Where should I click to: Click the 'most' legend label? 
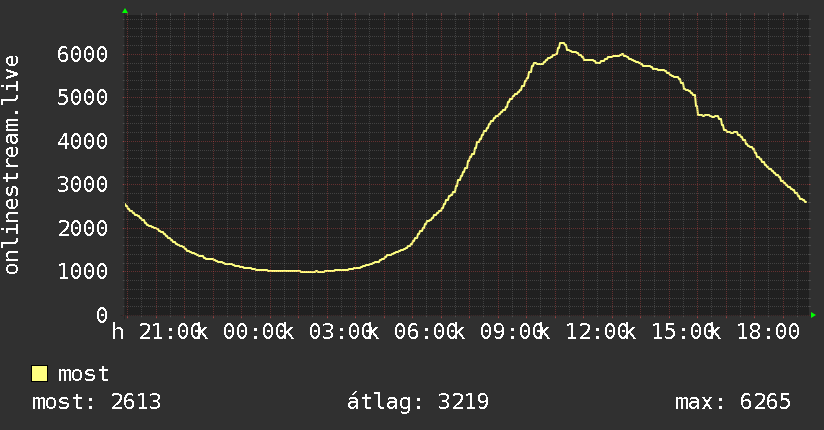coord(83,374)
